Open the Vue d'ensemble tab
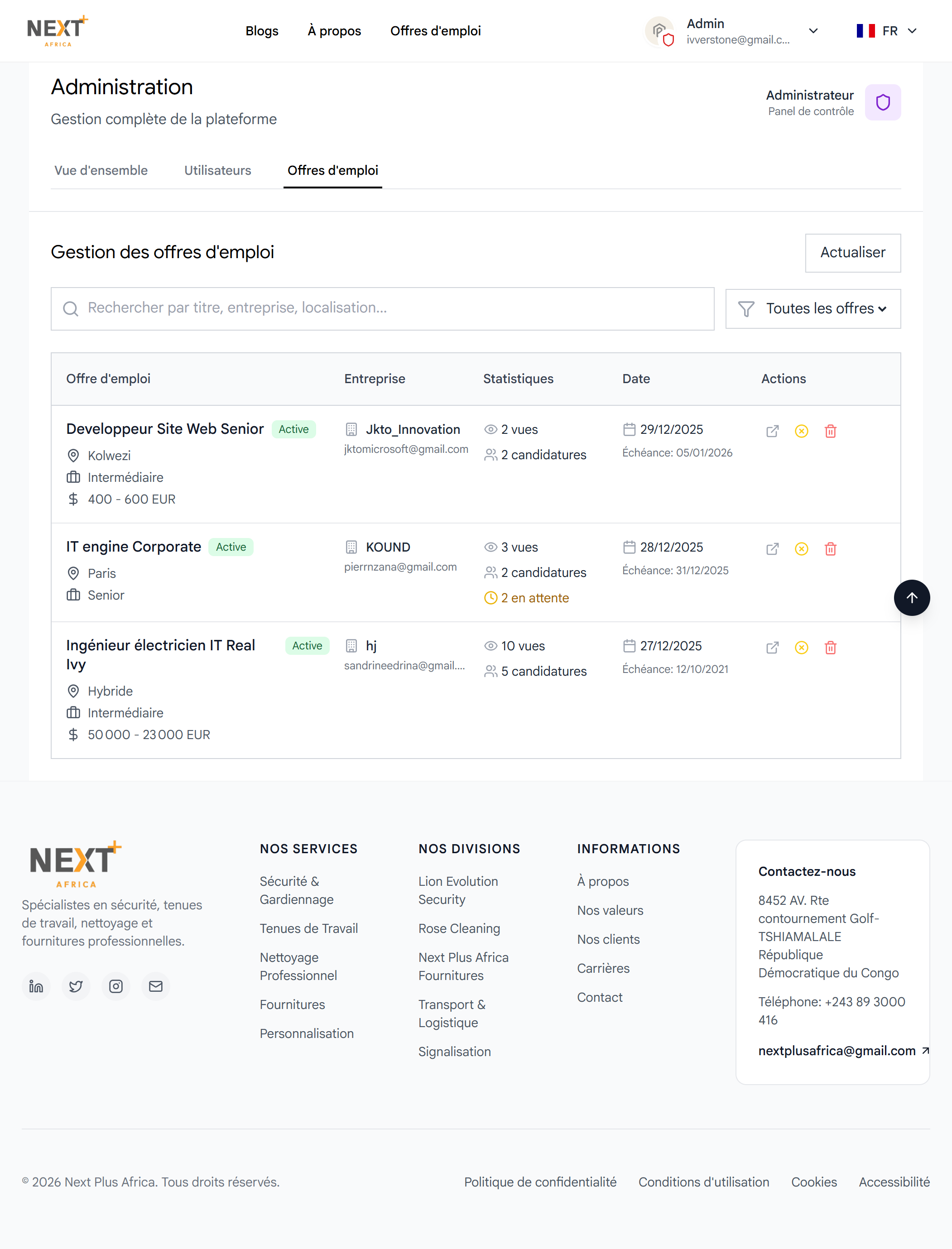 point(101,171)
